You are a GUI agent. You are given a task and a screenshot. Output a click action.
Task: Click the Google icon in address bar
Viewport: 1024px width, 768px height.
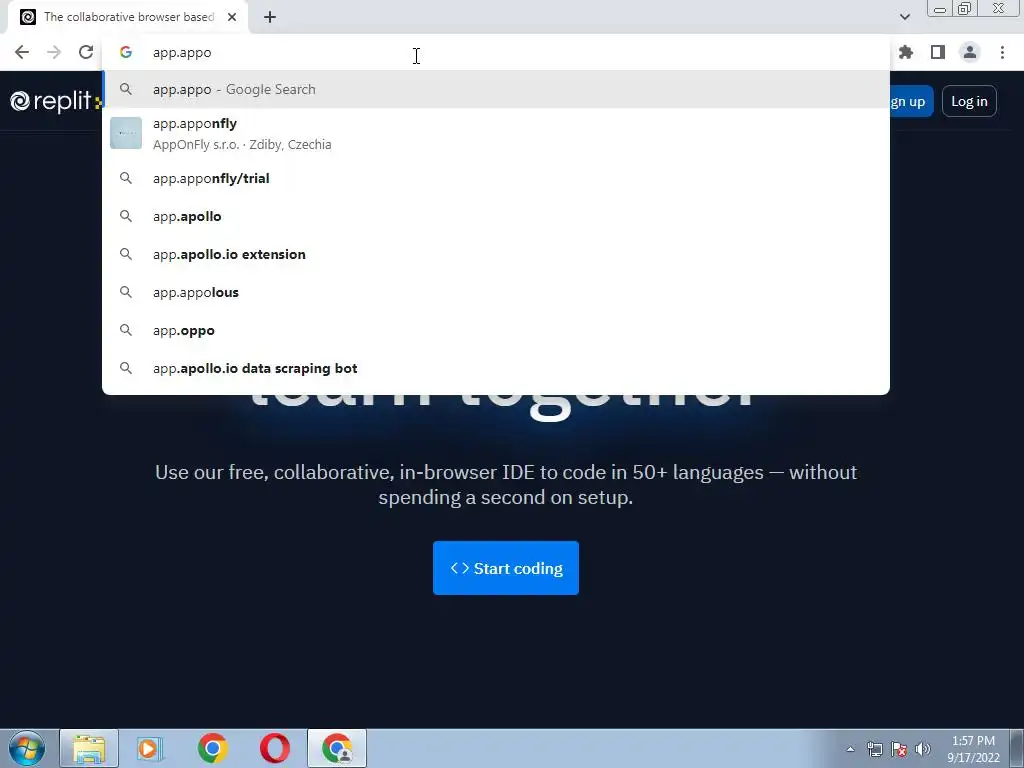click(126, 52)
